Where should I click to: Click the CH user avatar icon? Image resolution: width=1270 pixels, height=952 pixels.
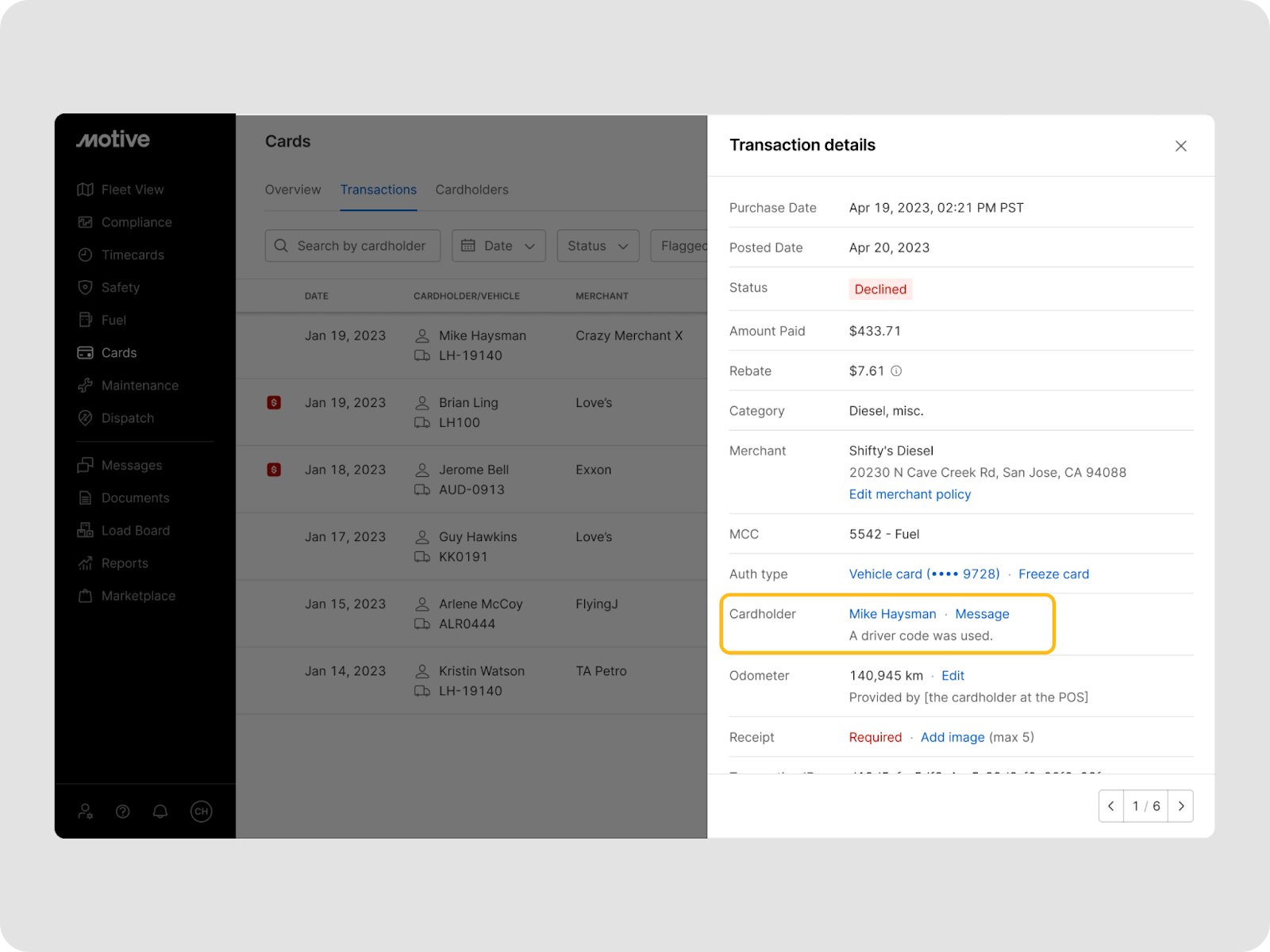pos(202,811)
